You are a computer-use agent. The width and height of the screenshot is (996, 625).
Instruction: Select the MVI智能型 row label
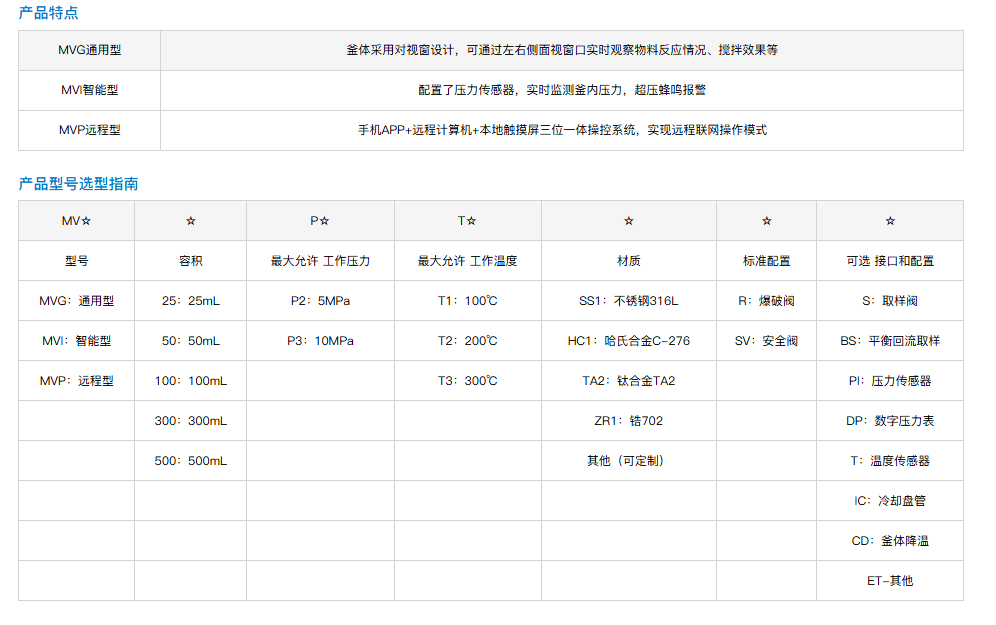90,90
